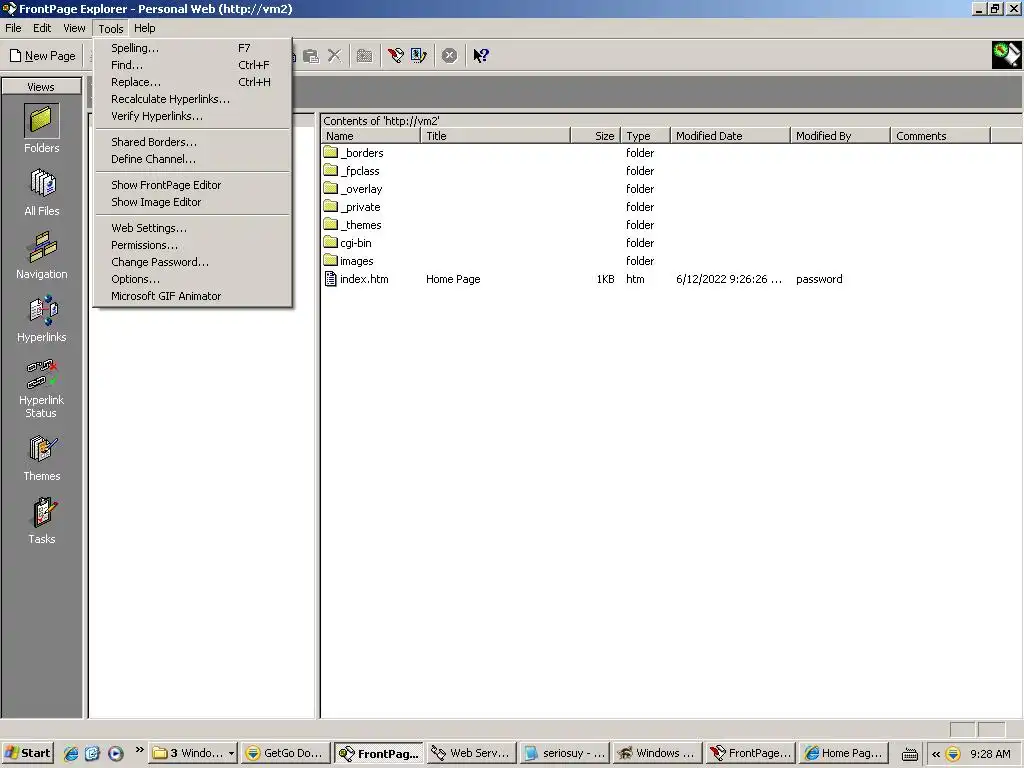Launch Windows Media Player from Quick Launch

(116, 754)
